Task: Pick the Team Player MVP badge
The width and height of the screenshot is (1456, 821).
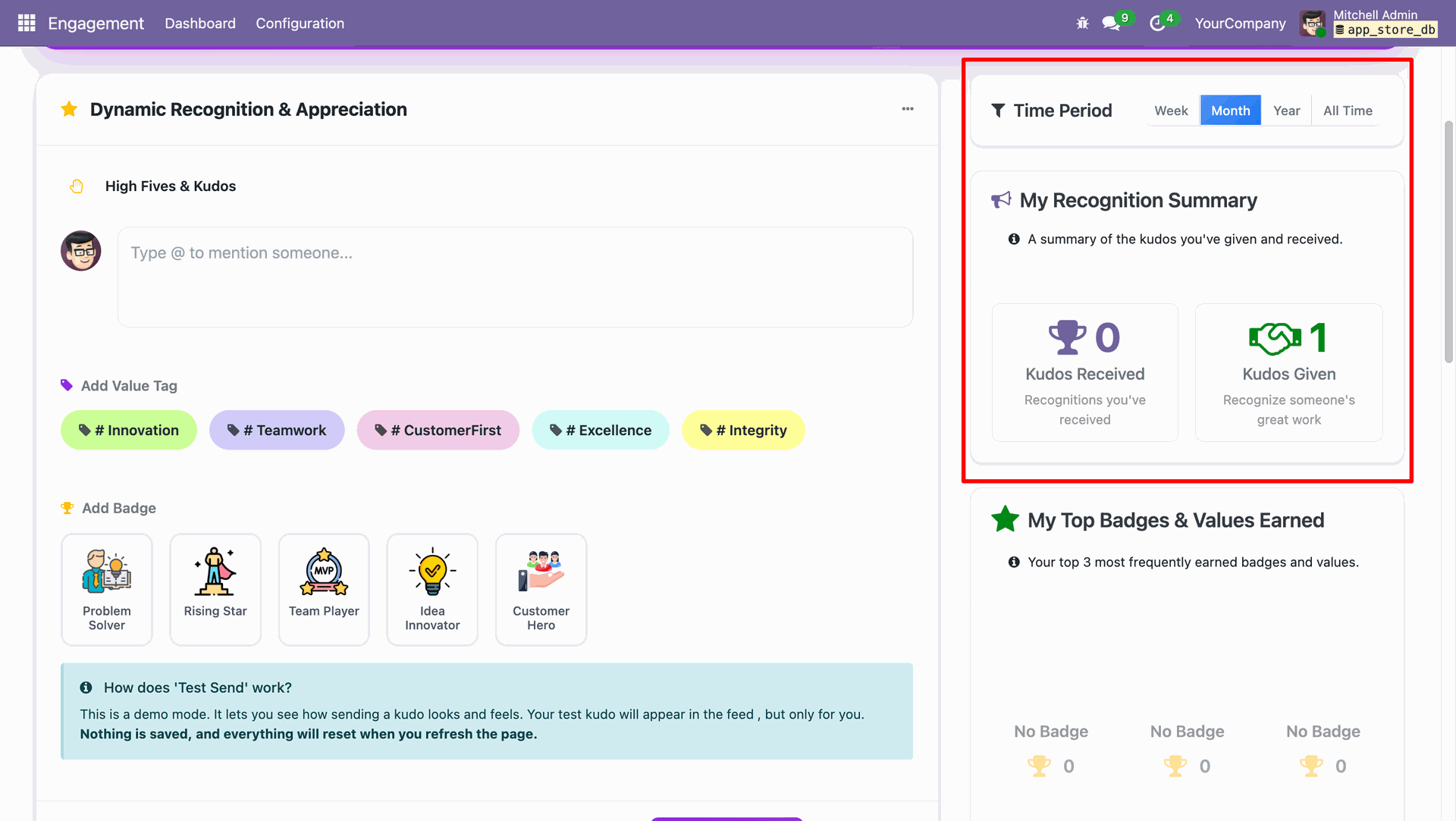Action: 324,589
